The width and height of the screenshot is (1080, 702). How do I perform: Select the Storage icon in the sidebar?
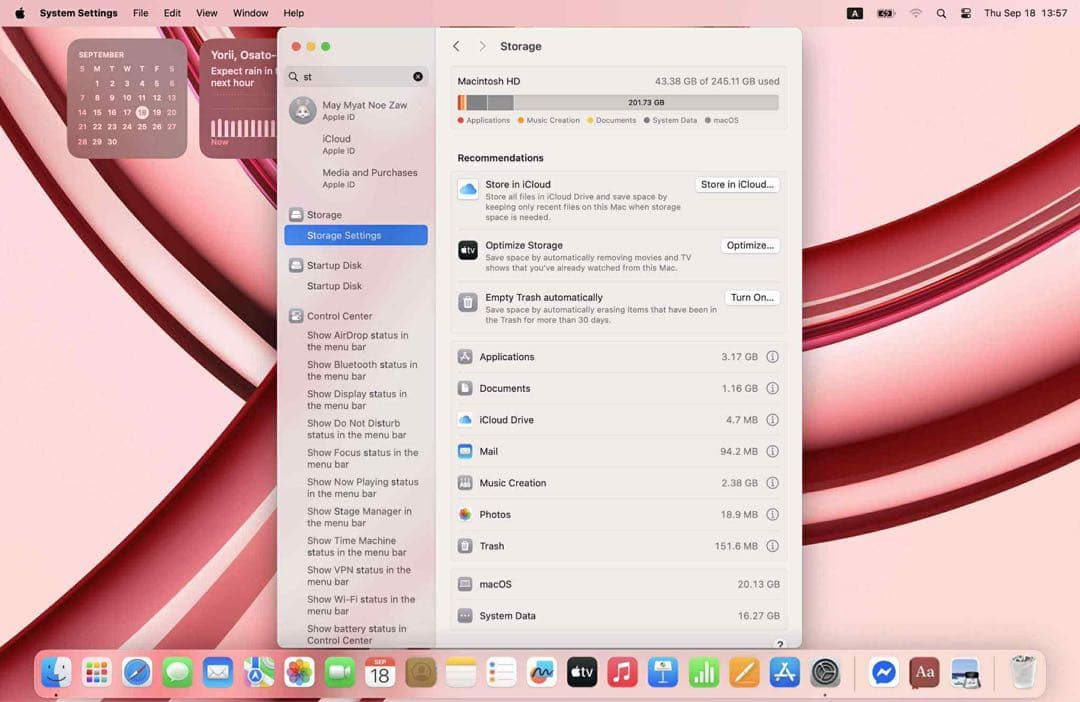tap(295, 214)
